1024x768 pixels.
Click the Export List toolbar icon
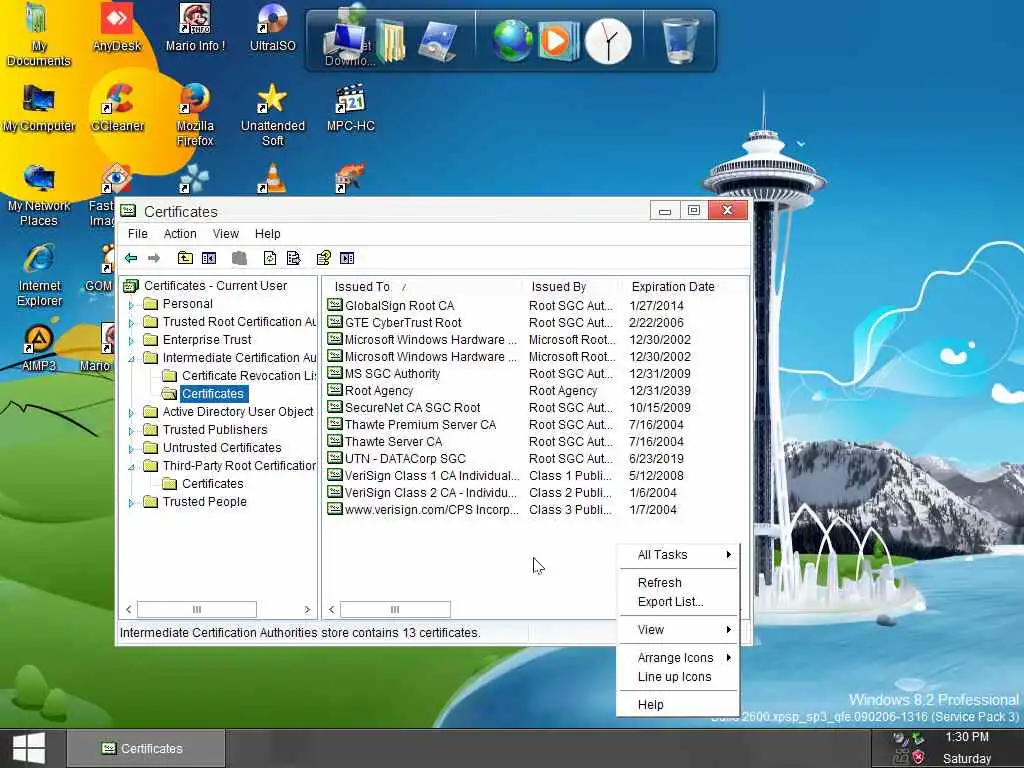(293, 258)
